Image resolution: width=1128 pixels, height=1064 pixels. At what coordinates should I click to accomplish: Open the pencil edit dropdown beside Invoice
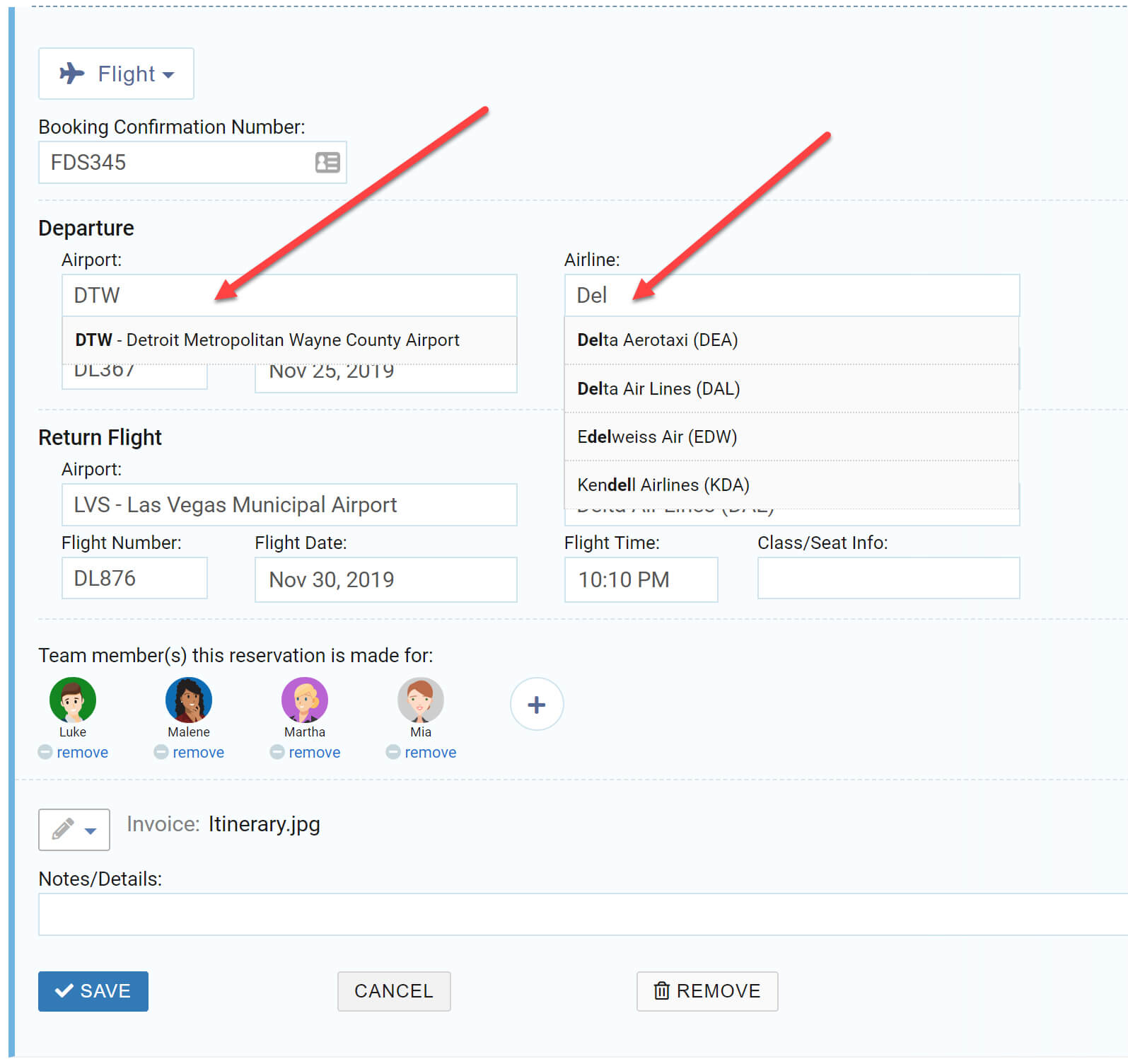[x=74, y=829]
